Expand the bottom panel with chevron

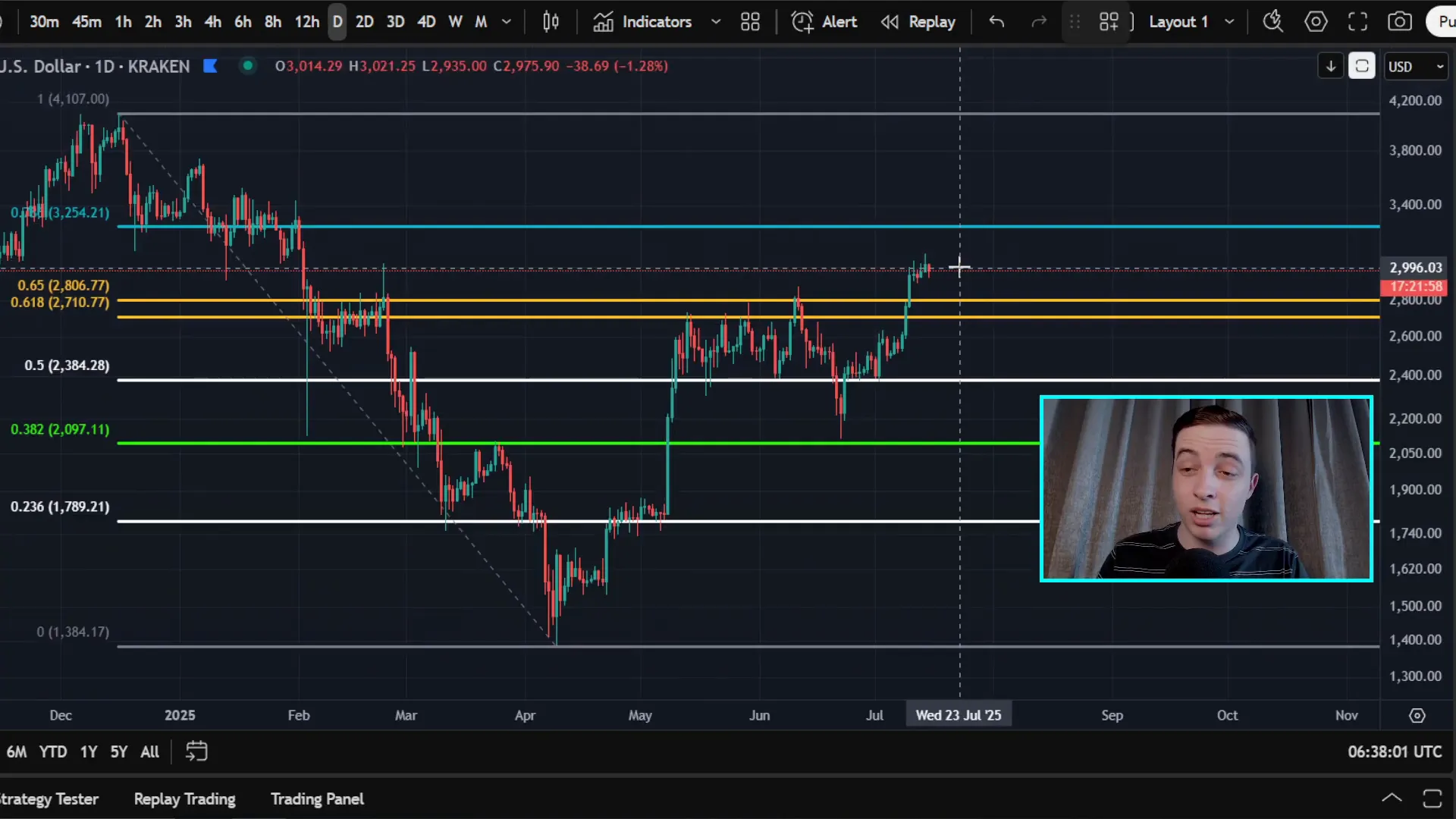pyautogui.click(x=1392, y=798)
